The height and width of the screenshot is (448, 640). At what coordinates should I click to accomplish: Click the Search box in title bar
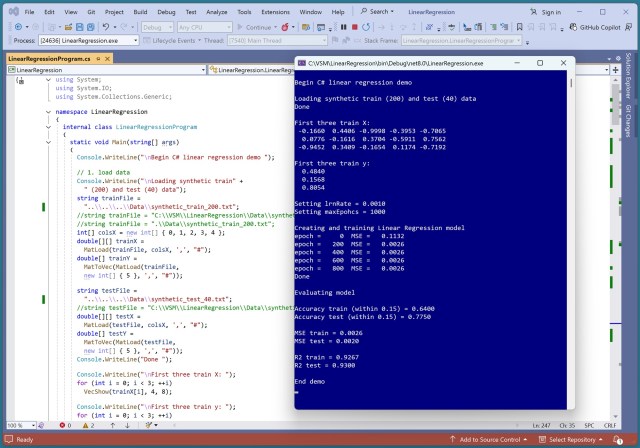tap(378, 11)
